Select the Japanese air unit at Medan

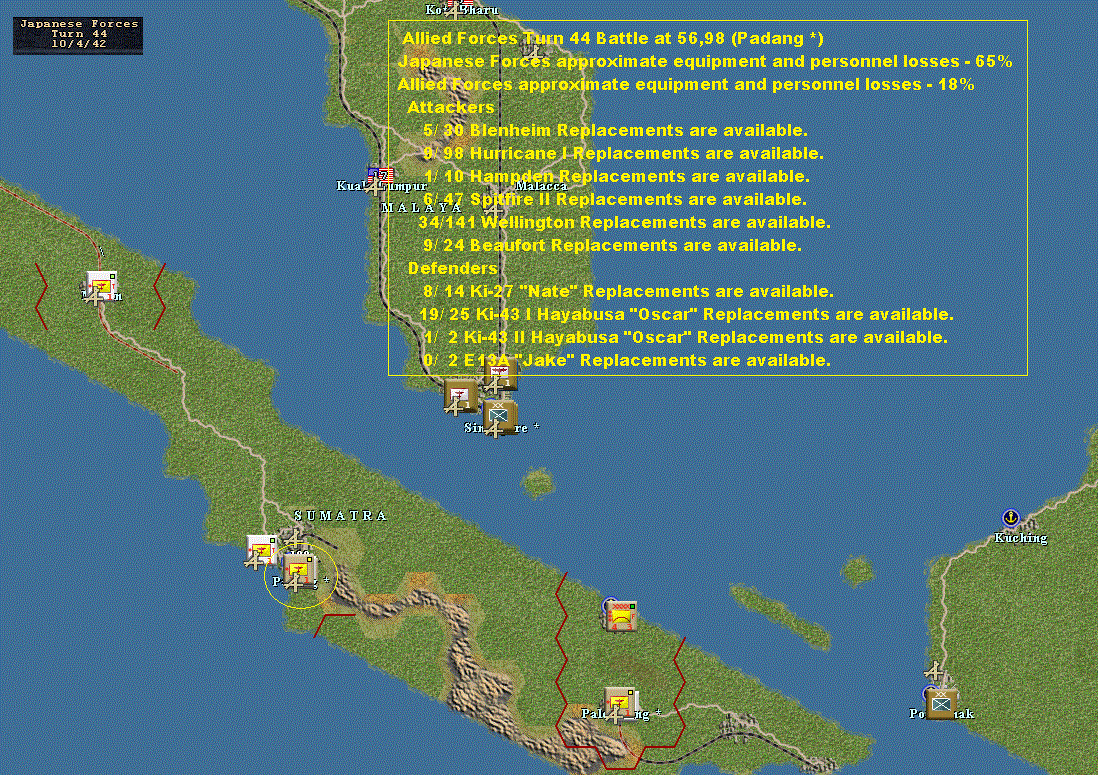tap(102, 286)
